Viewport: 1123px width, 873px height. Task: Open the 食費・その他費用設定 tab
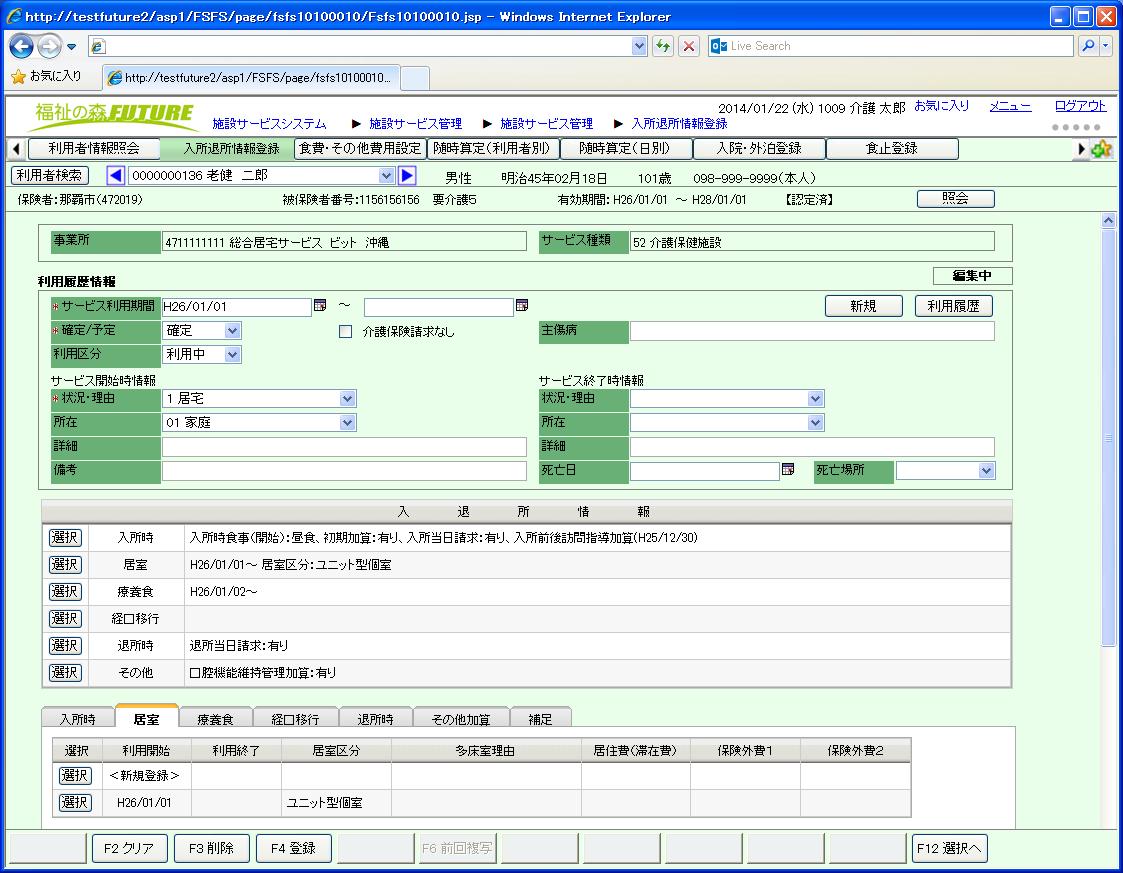pos(360,149)
